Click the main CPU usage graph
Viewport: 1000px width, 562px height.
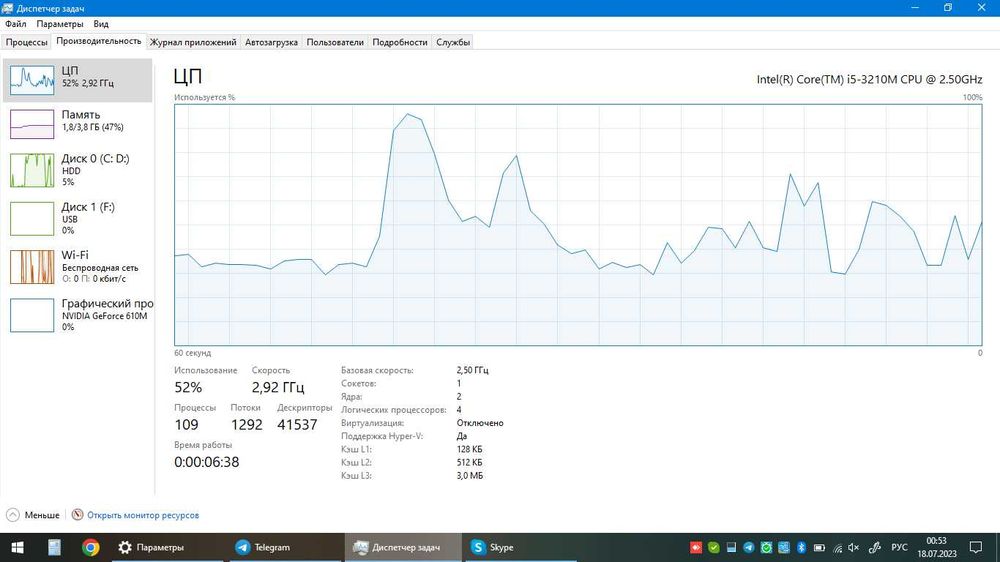(x=578, y=225)
